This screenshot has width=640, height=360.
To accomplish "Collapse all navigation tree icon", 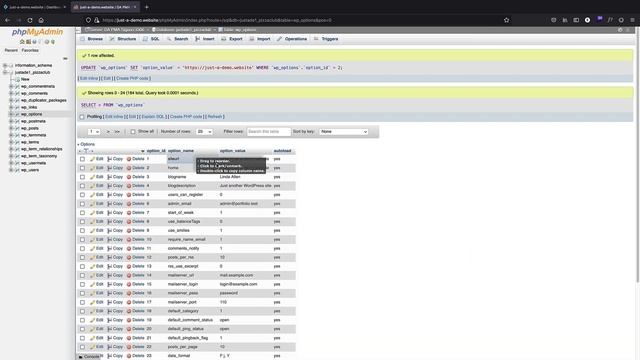I will (65, 59).
